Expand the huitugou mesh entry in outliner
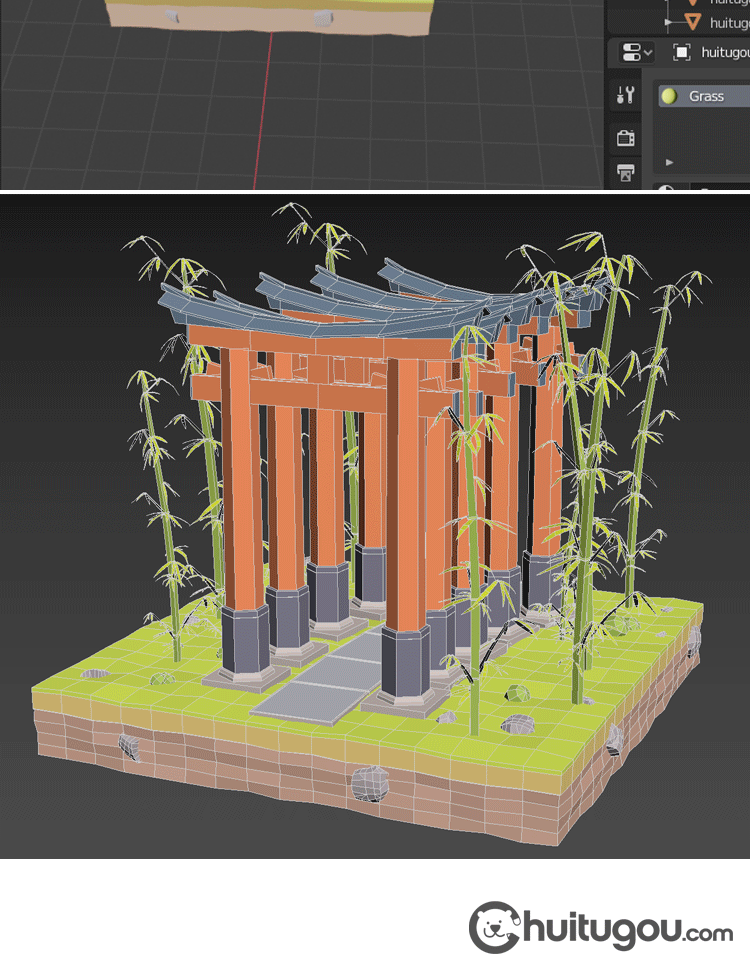Screen dimensions: 750x960 tap(668, 21)
